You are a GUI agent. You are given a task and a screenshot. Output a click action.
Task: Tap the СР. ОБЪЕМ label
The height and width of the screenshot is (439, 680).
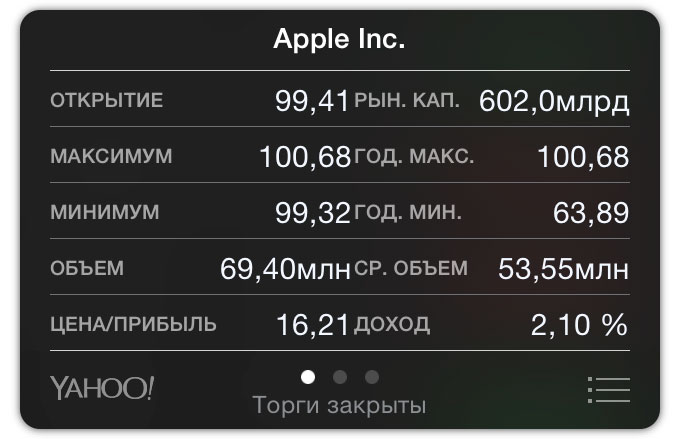(410, 268)
